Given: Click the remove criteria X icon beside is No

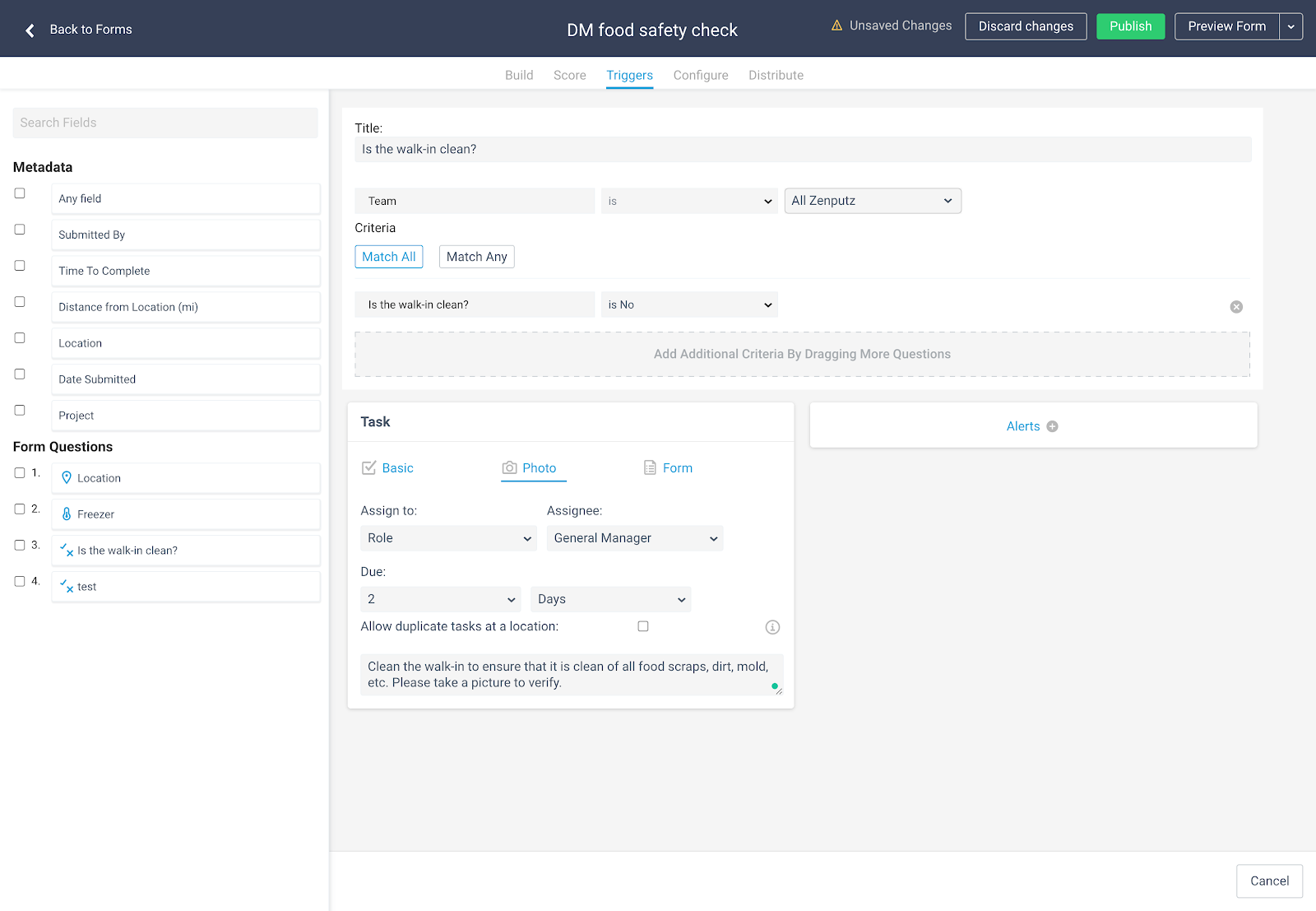Looking at the screenshot, I should 1236,307.
